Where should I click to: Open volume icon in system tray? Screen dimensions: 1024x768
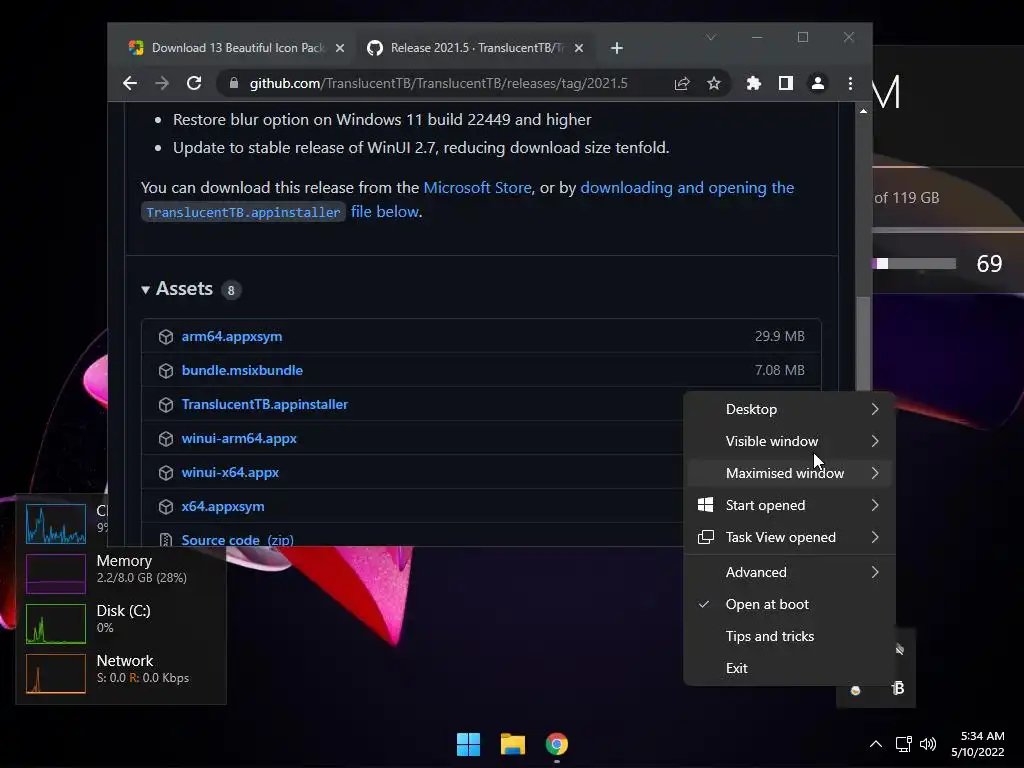click(927, 744)
